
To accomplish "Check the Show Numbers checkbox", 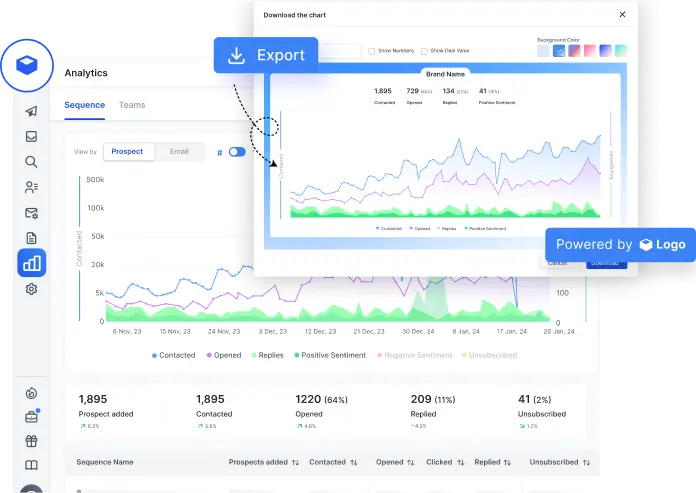I will point(372,51).
